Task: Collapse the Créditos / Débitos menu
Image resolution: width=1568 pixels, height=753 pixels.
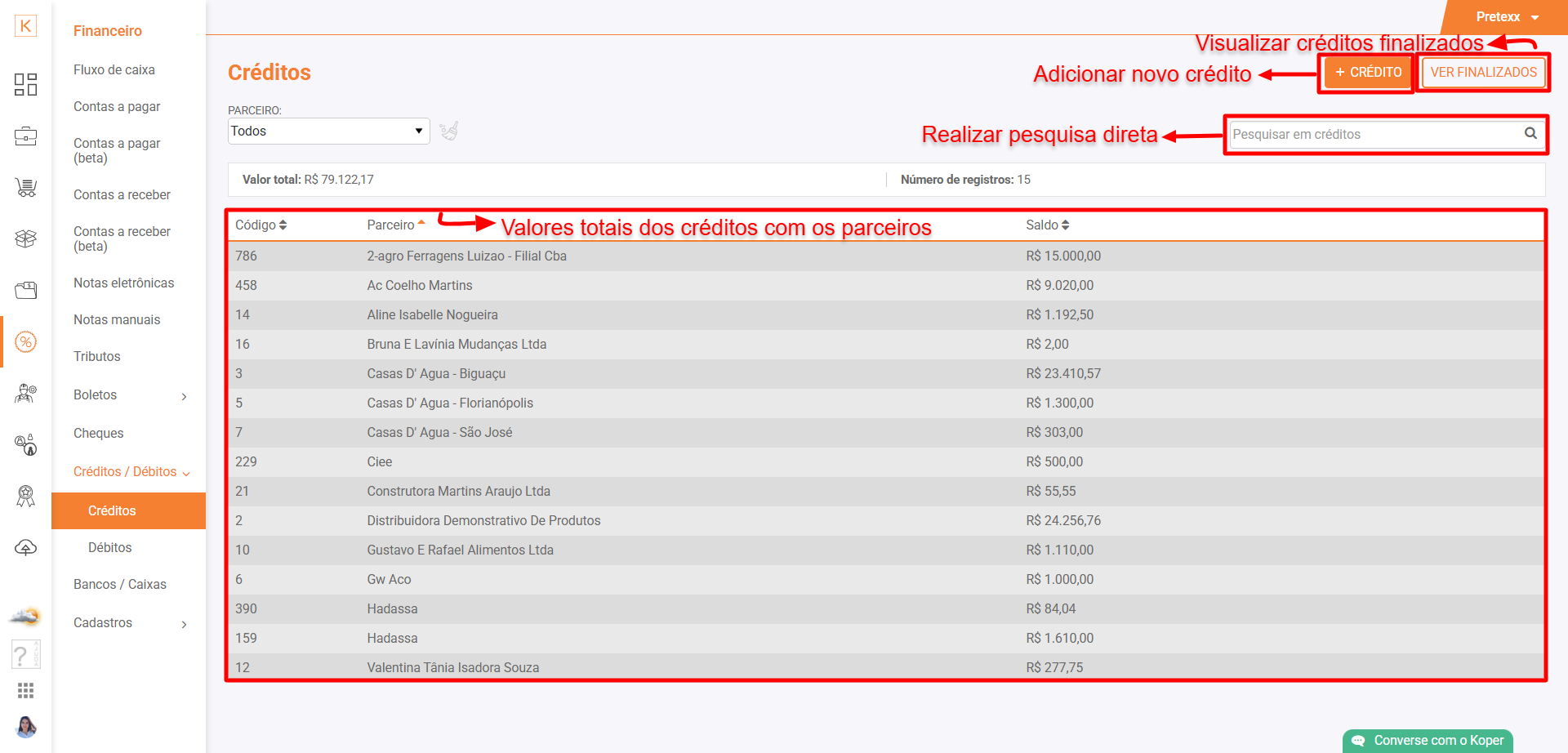Action: [131, 472]
